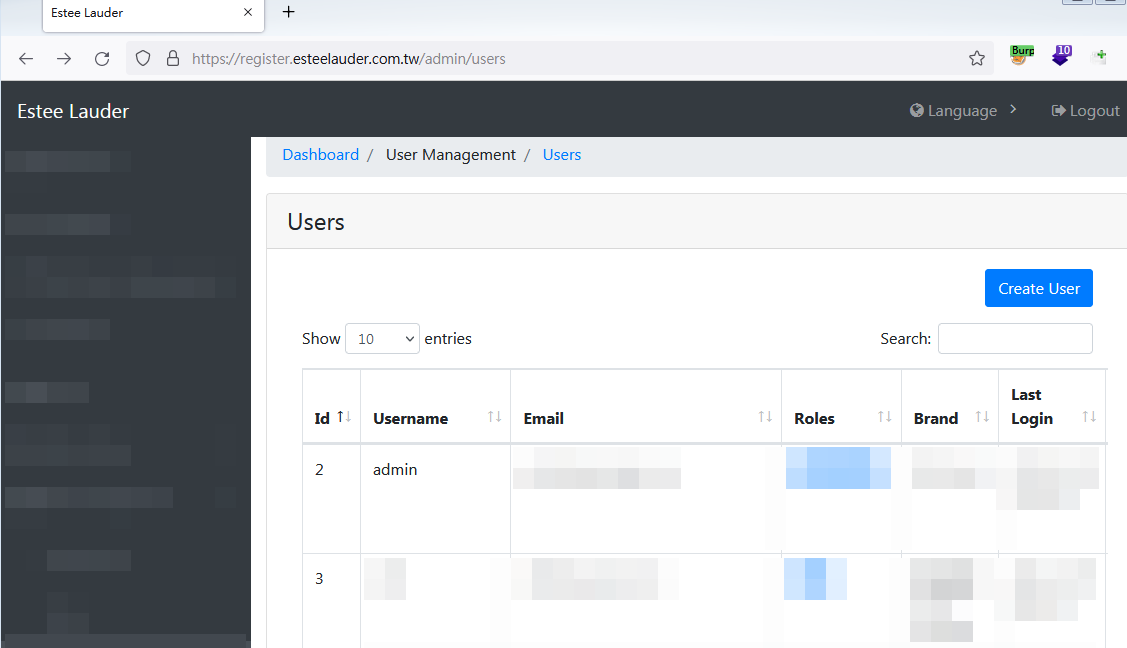This screenshot has height=648, width=1127.
Task: Go back with the browser back arrow
Action: [26, 59]
